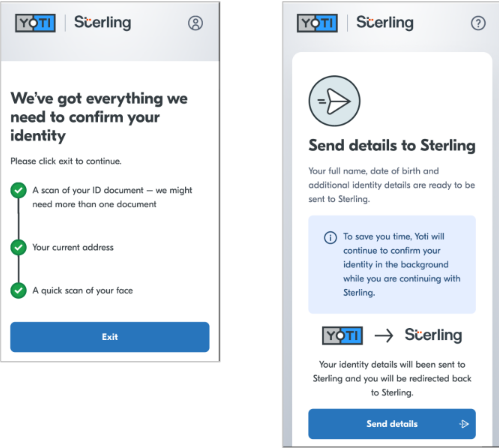The width and height of the screenshot is (499, 448).
Task: Click the Sterling logo after the arrow
Action: pyautogui.click(x=433, y=335)
